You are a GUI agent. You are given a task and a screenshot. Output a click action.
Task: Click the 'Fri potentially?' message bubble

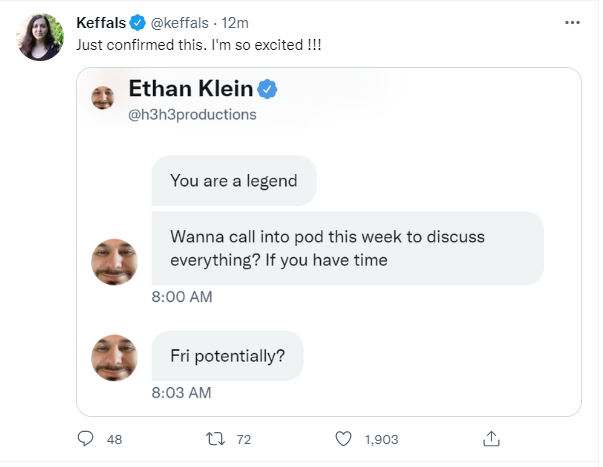227,355
